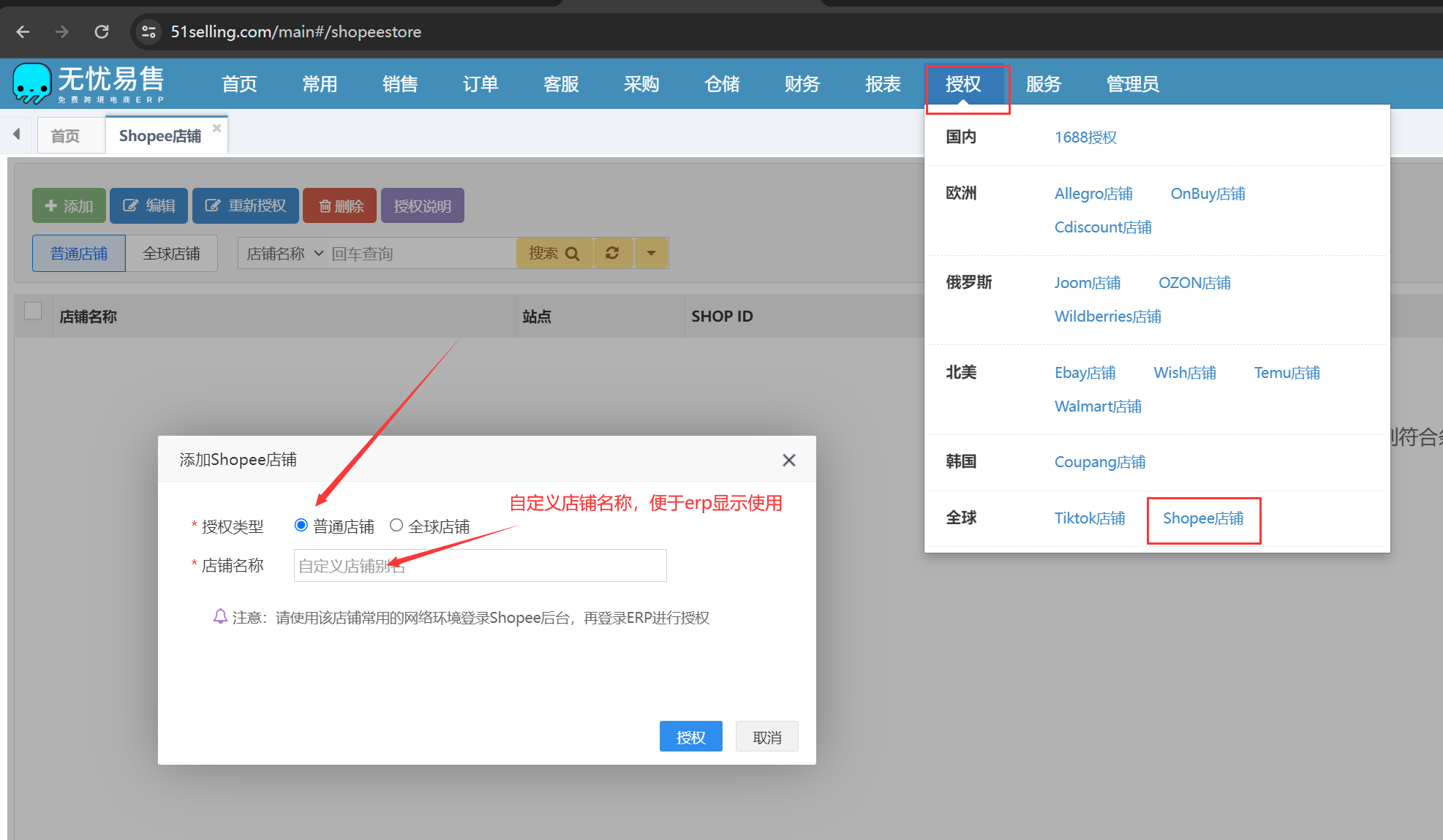Screen dimensions: 1443x840
Task: Switch to the 普通店铺 filter tab
Action: (x=79, y=254)
